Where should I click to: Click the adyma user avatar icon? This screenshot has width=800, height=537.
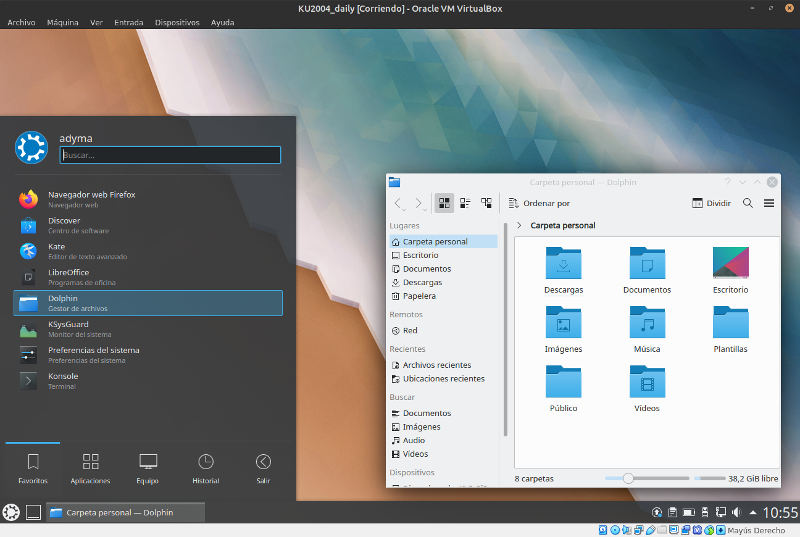(x=31, y=147)
